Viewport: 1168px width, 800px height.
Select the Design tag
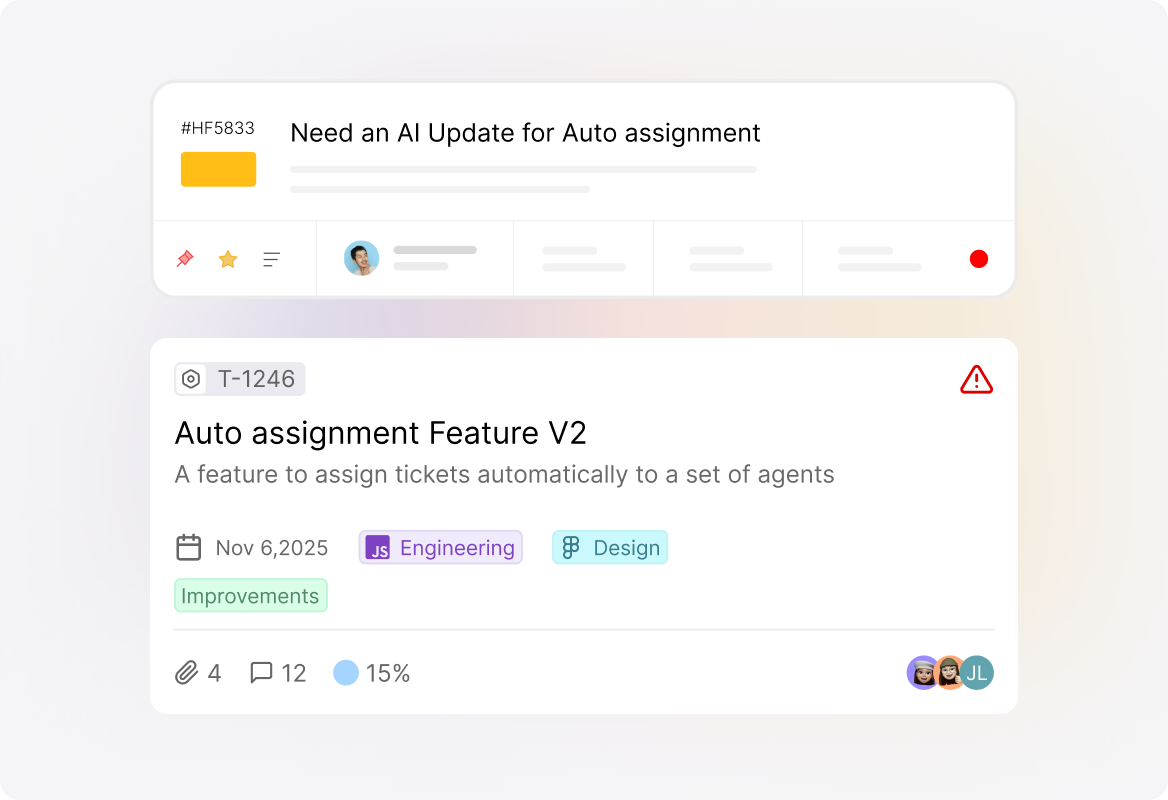click(x=609, y=547)
